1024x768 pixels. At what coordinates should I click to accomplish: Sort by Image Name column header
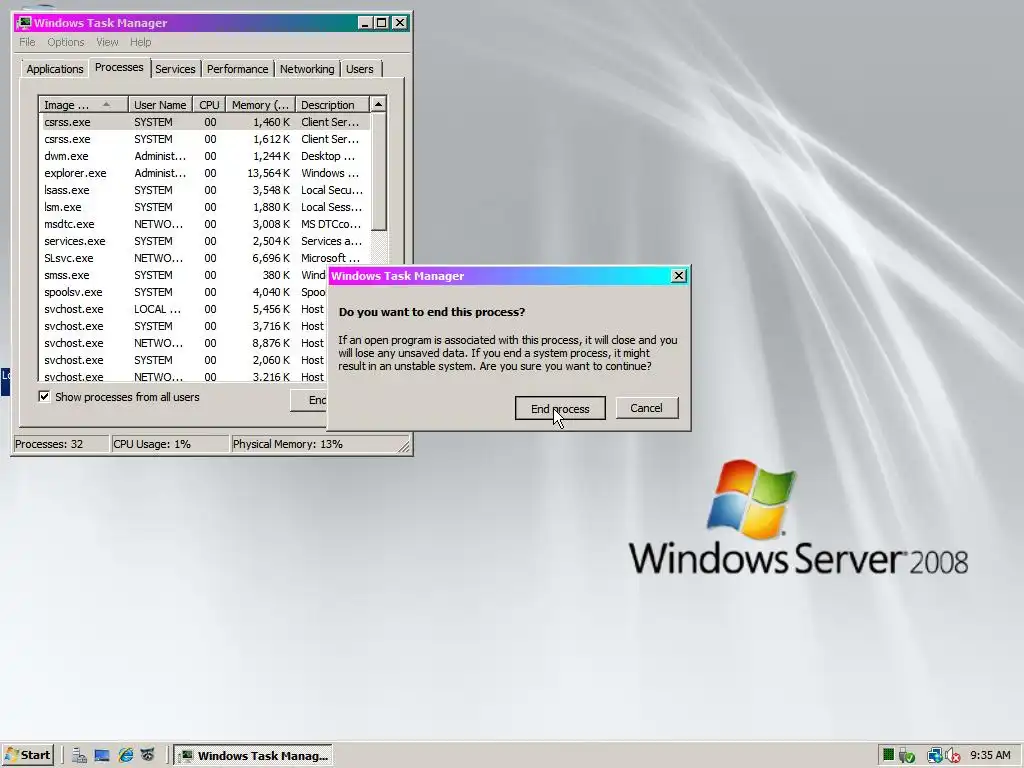click(83, 104)
